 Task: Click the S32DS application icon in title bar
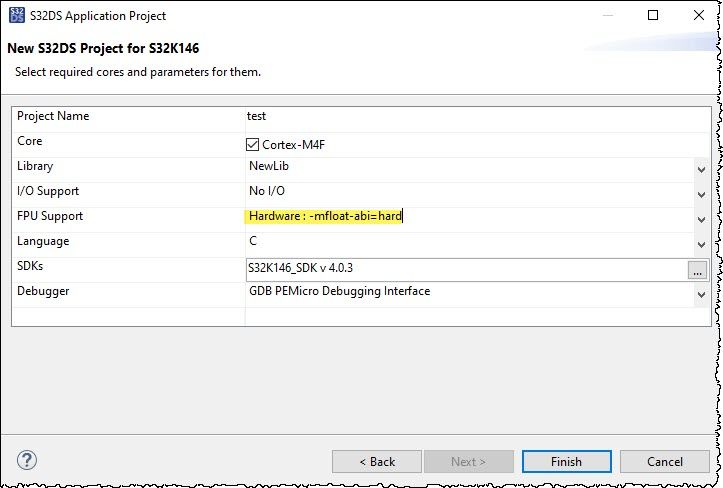pyautogui.click(x=17, y=15)
